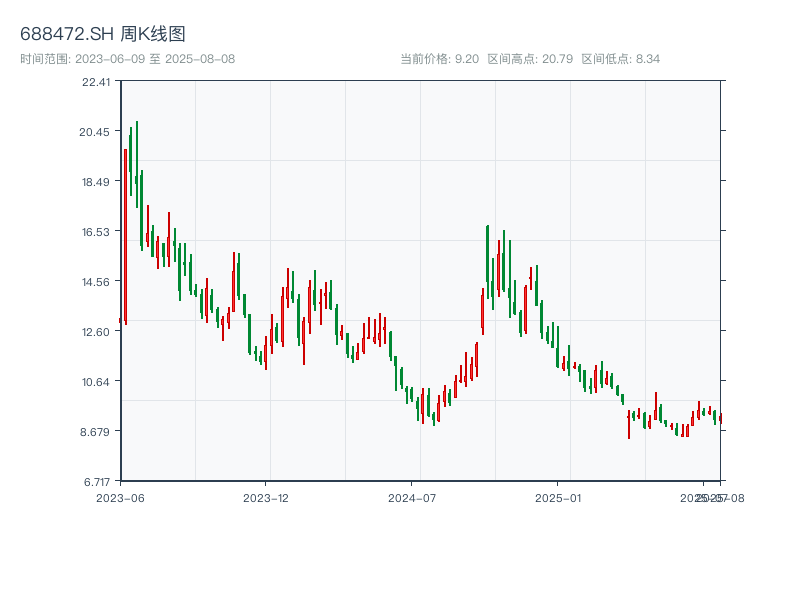Click the 时间范围 2023-06-09 至 2025-08-08 text
The image size is (800, 600).
(x=128, y=59)
